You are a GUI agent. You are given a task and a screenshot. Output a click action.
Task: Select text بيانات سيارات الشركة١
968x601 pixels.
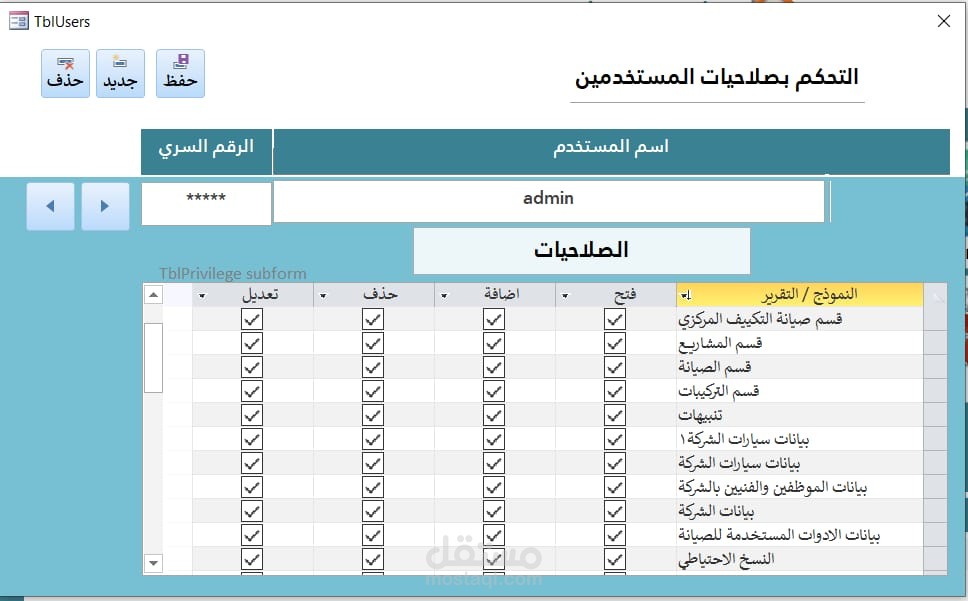[744, 439]
